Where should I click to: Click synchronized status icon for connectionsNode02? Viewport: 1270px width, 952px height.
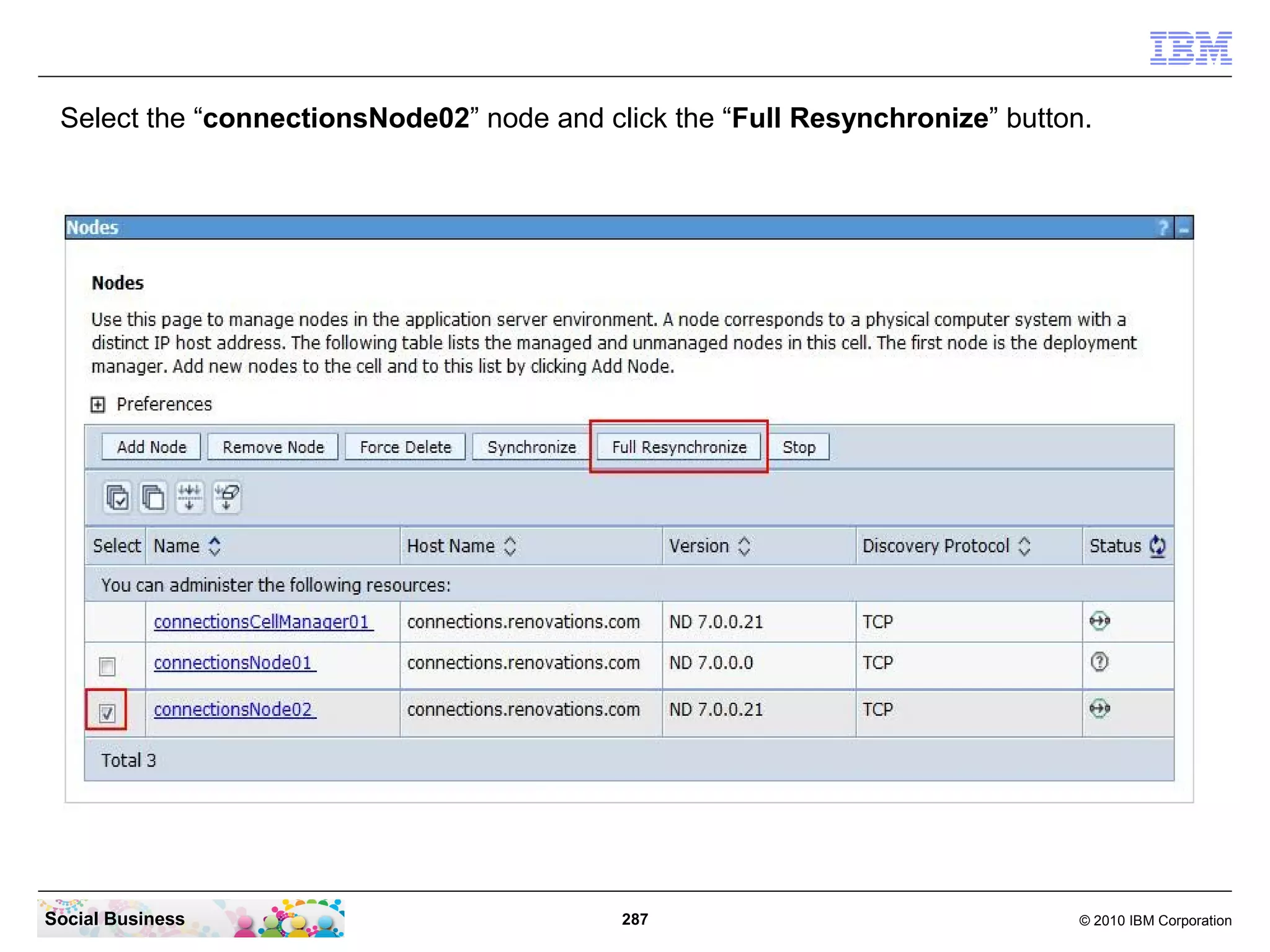click(x=1099, y=708)
